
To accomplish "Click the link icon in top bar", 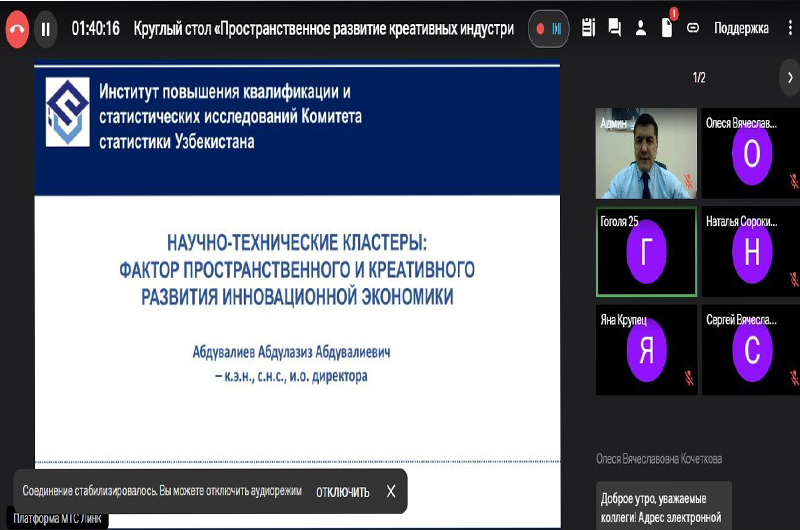I will (x=693, y=29).
